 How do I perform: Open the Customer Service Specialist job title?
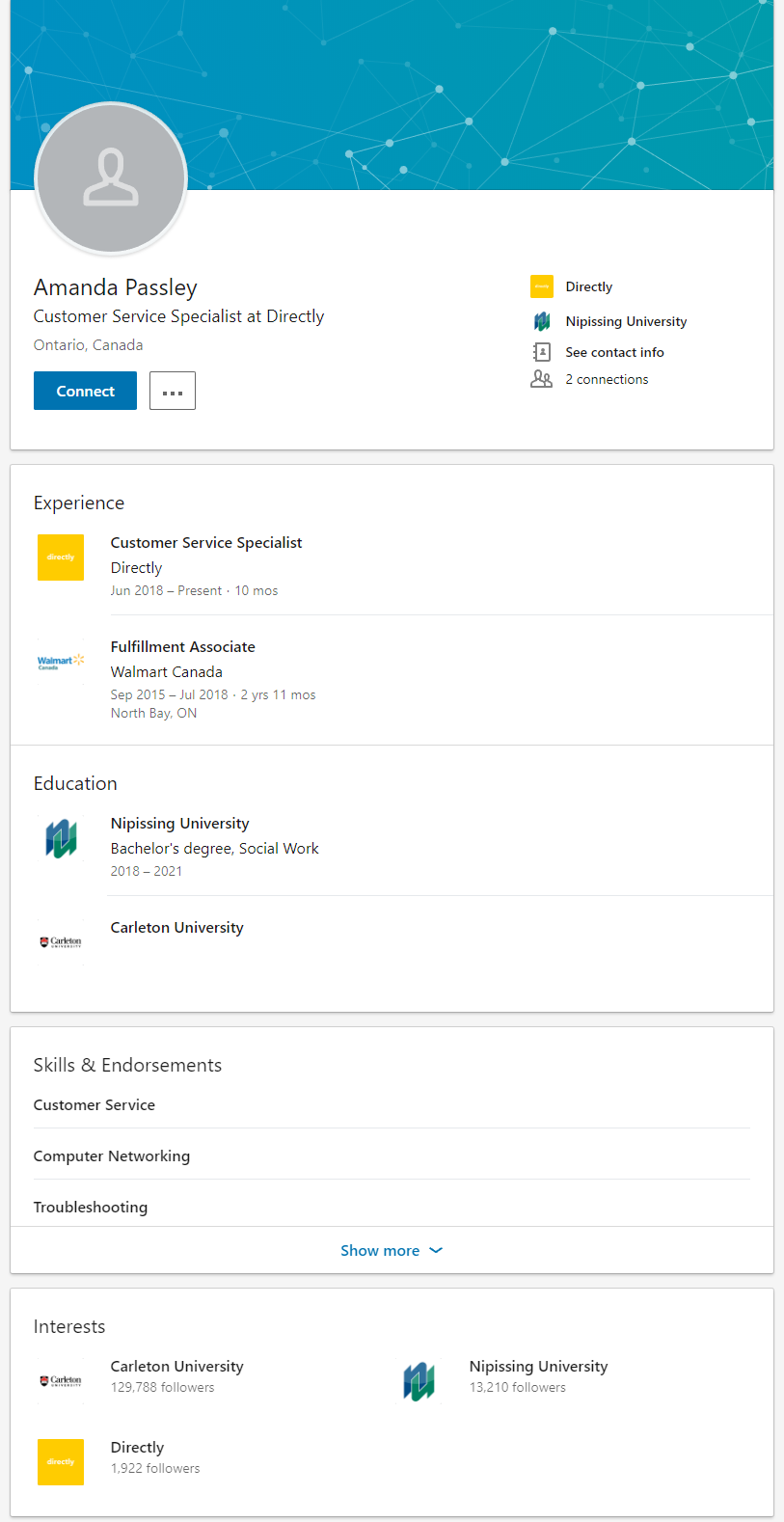(x=206, y=543)
